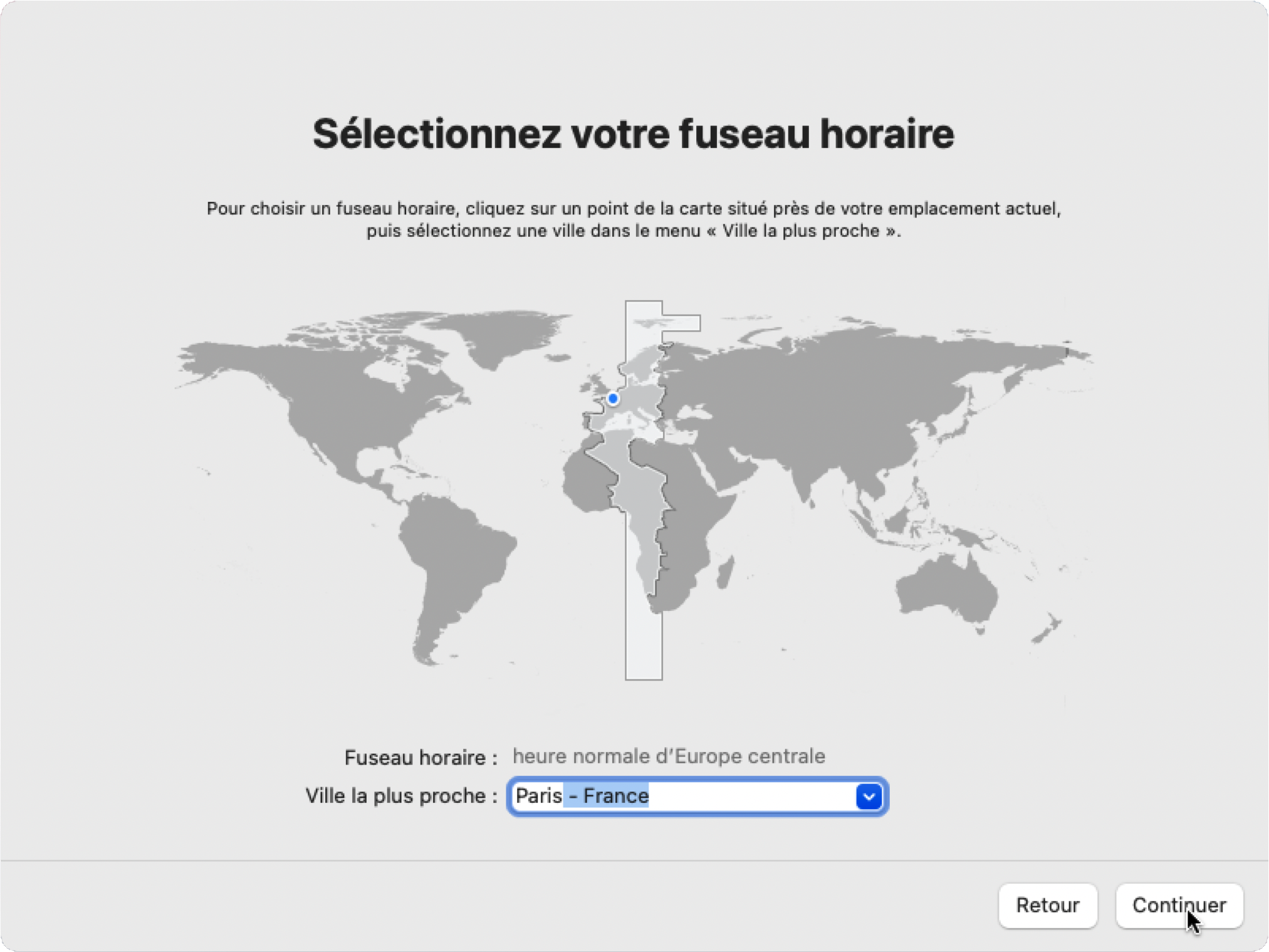Choose Greenland on the world map

click(501, 332)
